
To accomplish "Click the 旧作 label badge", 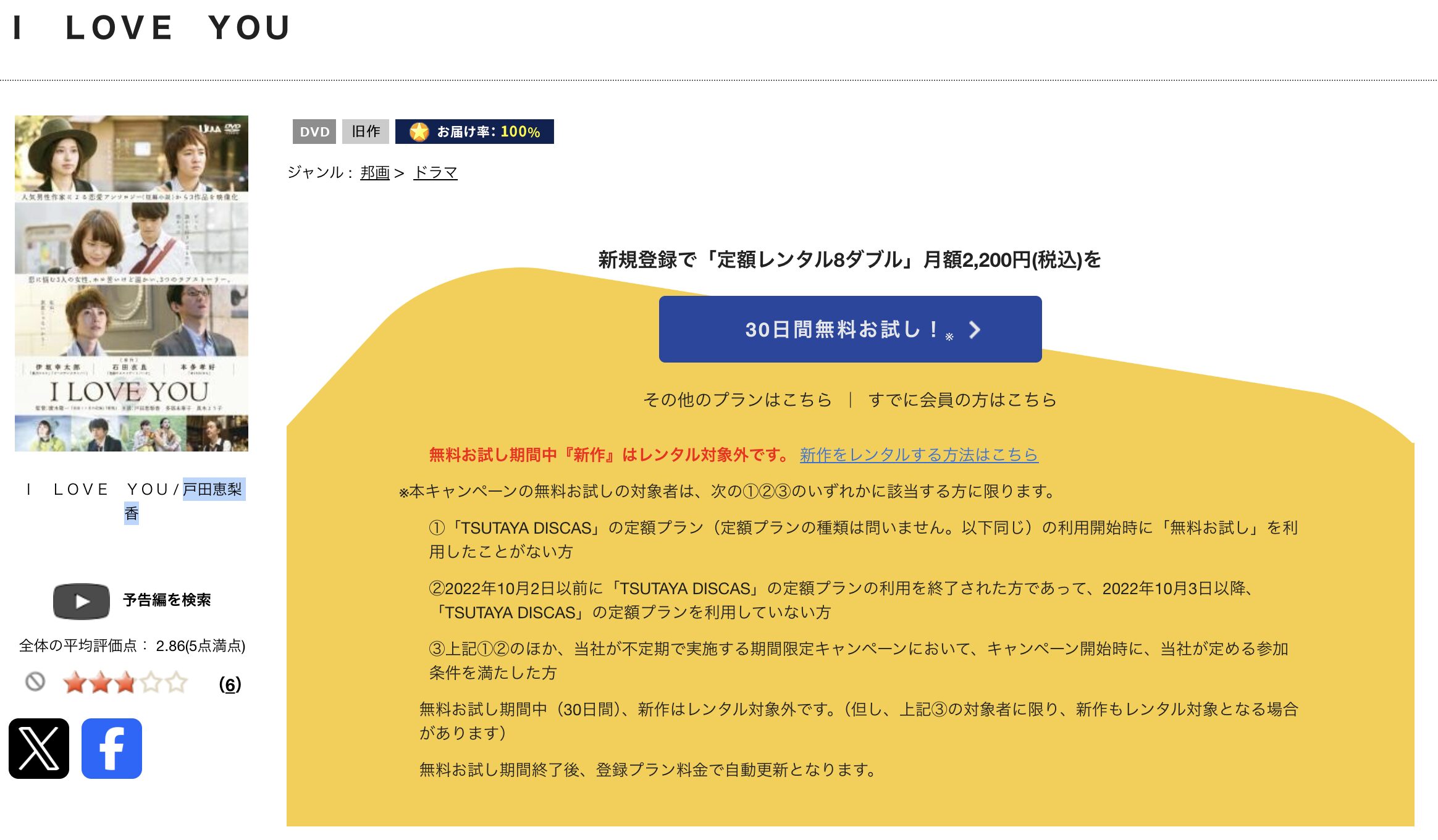I will click(366, 132).
